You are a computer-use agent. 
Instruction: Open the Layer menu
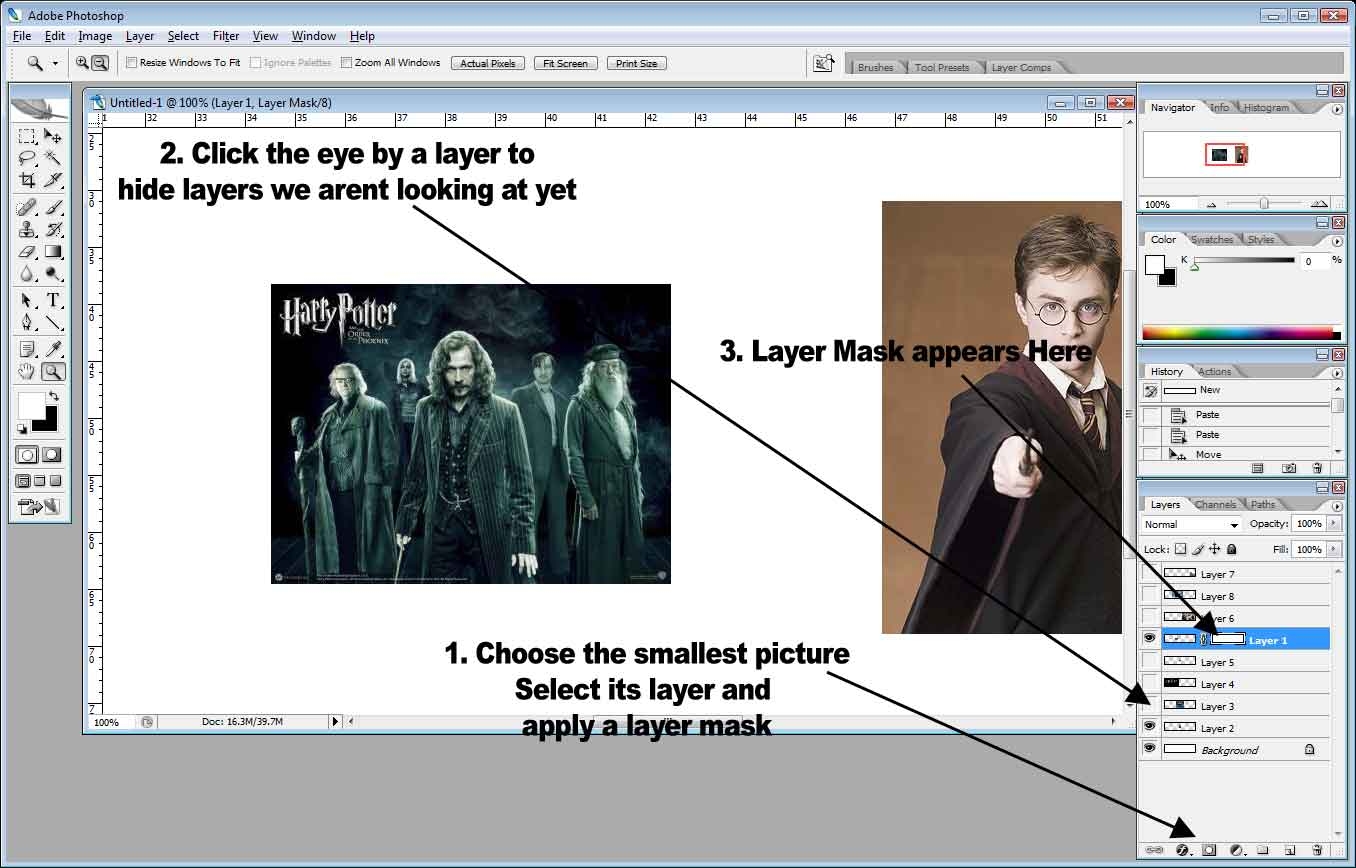(140, 36)
